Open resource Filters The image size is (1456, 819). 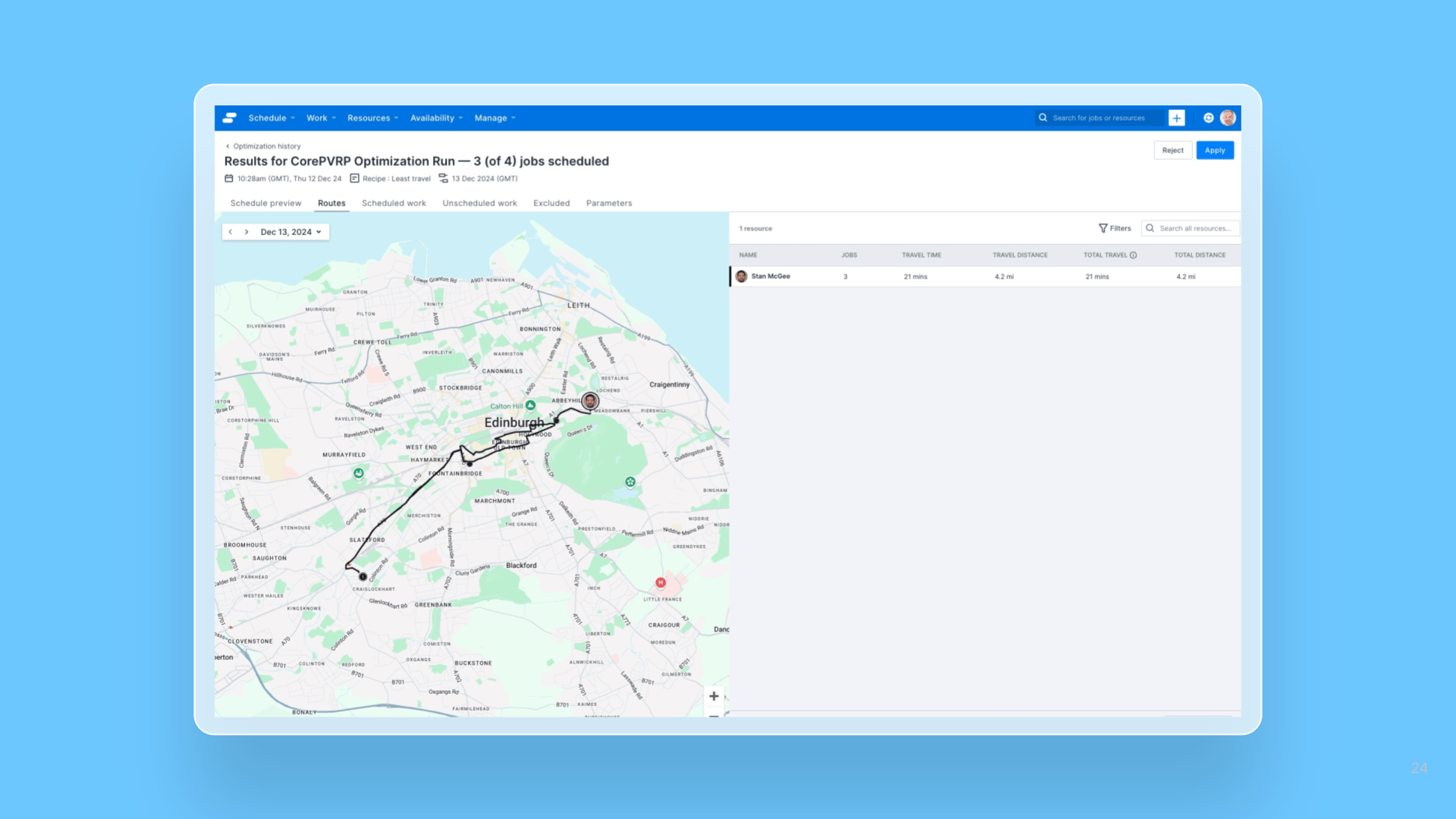click(1115, 228)
